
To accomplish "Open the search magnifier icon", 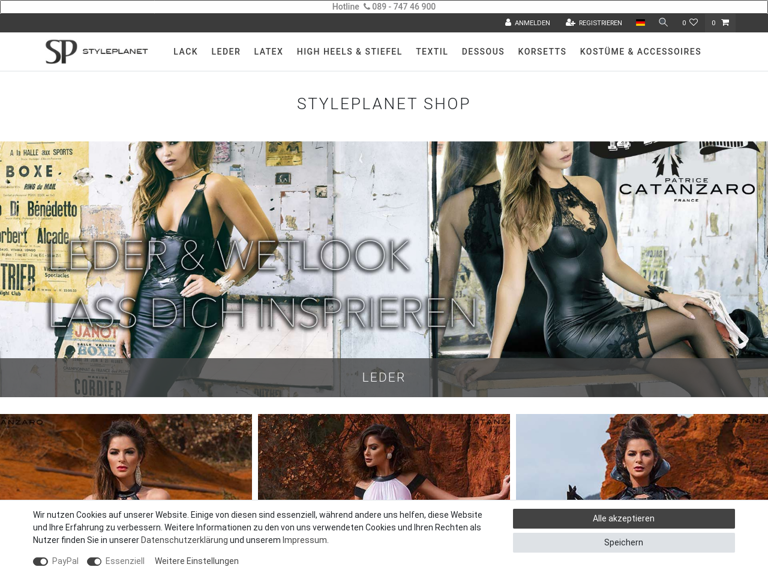I will (x=663, y=22).
